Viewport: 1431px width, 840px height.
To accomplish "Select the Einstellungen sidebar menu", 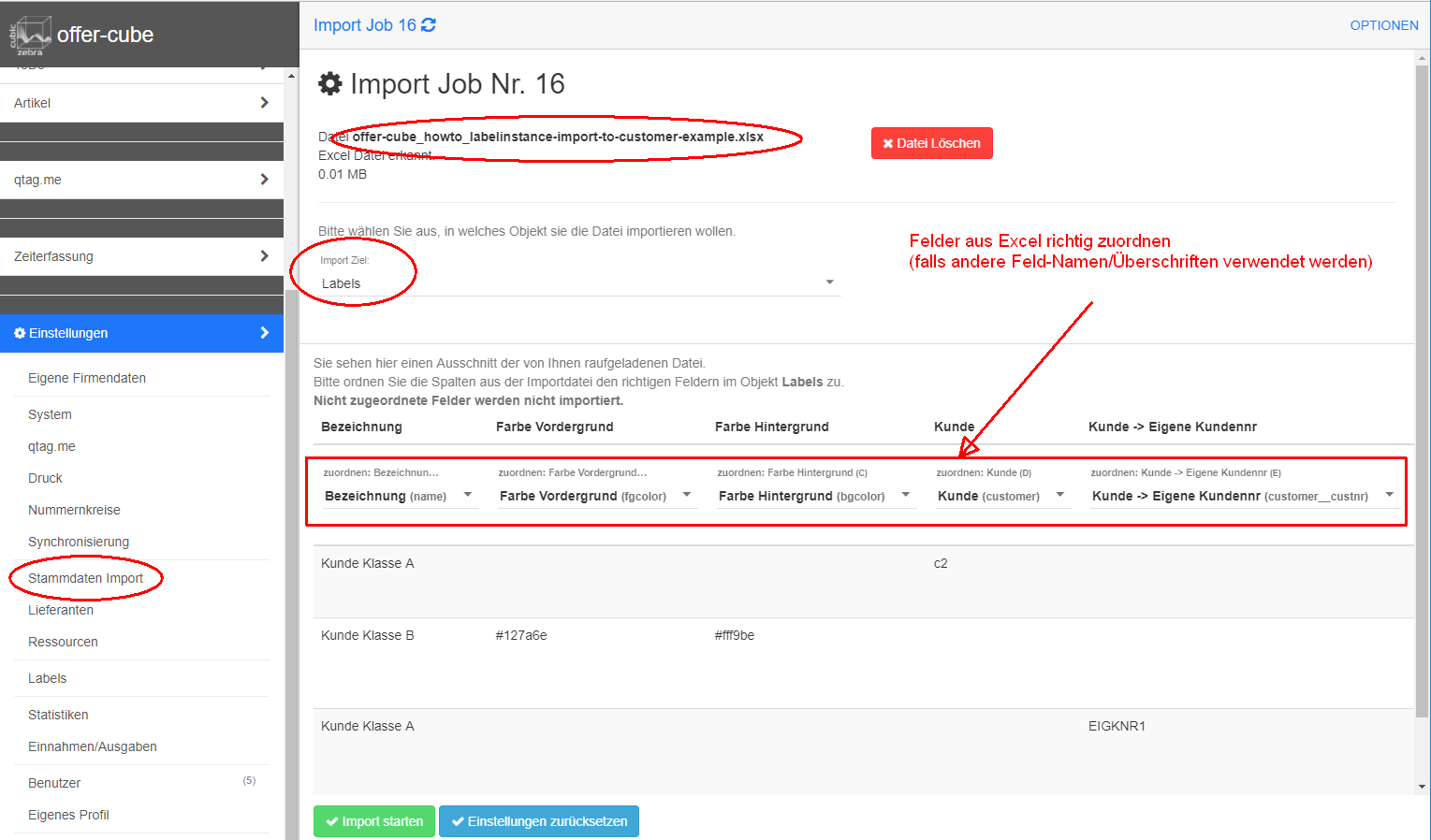I will coord(141,333).
